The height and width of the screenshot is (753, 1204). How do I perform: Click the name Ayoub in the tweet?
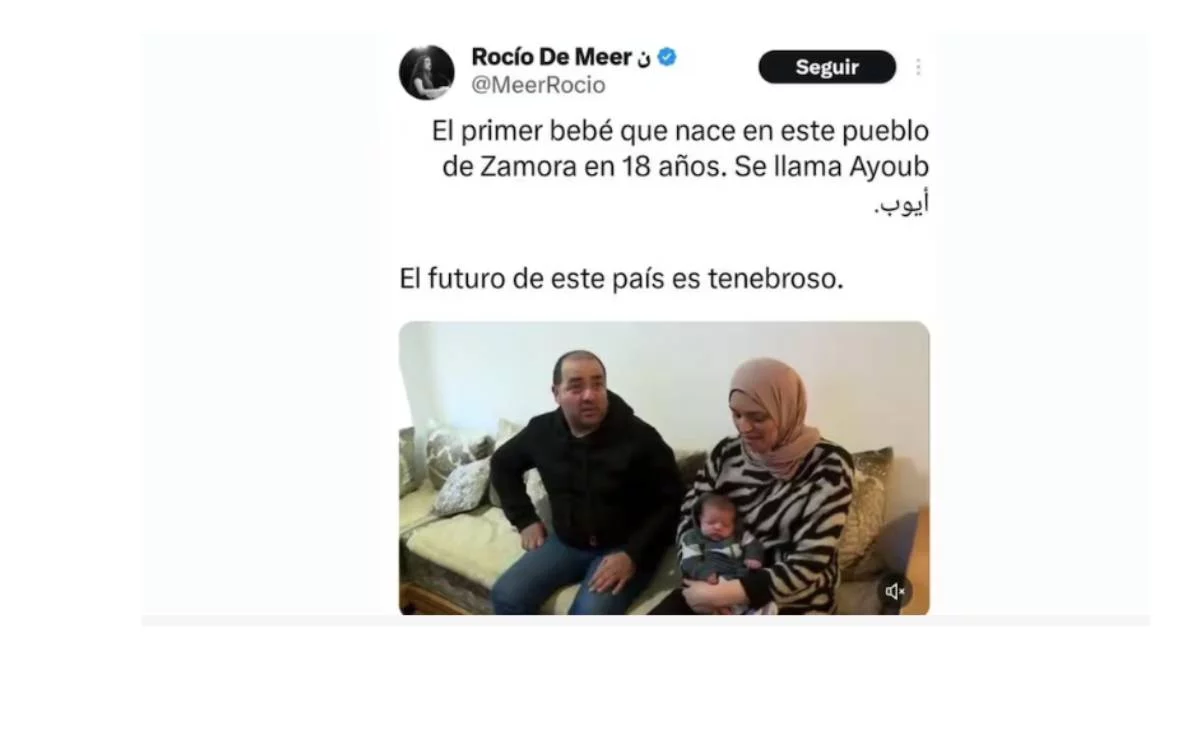click(890, 167)
